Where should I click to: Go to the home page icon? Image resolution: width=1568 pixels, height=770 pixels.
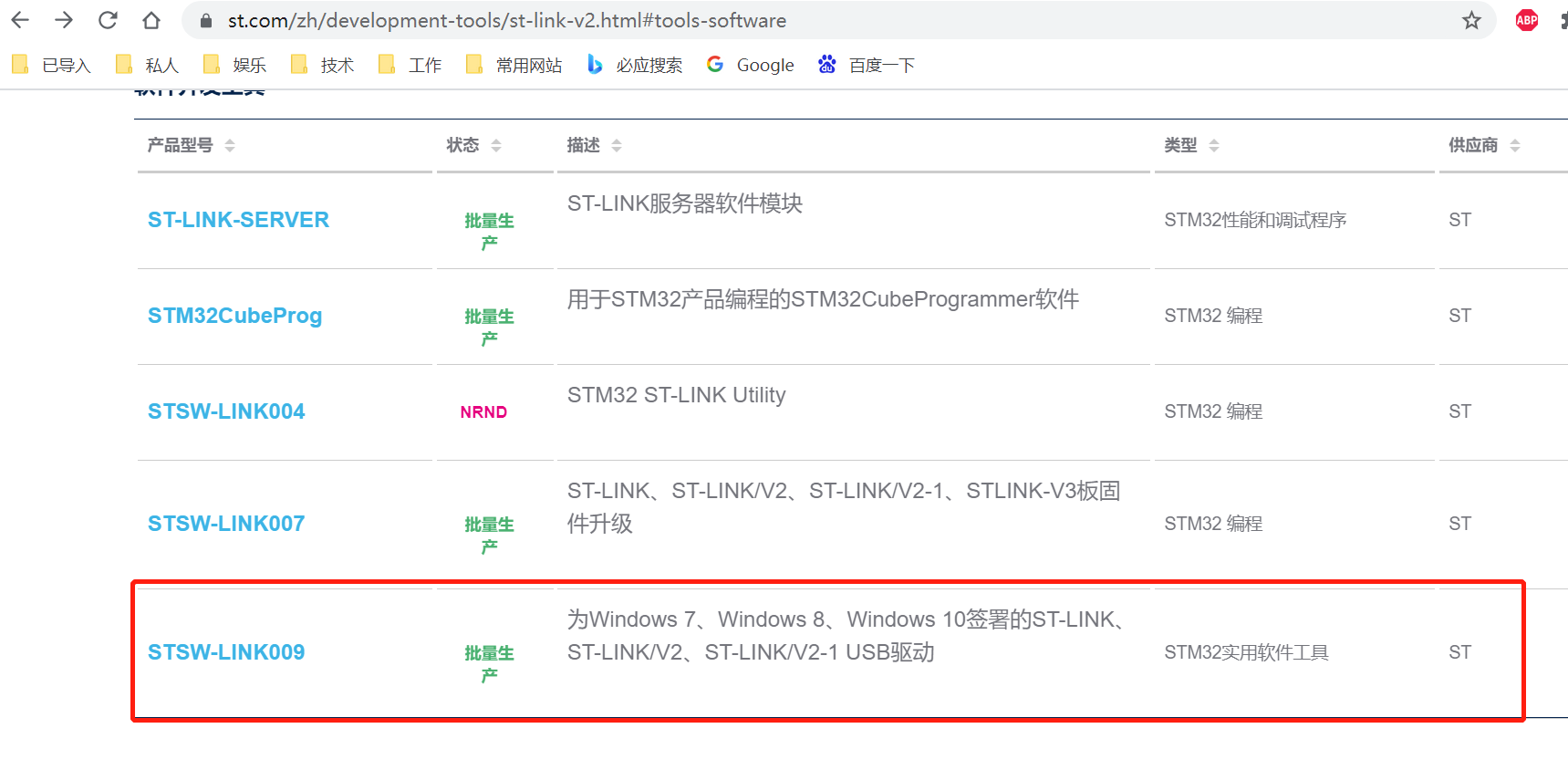point(151,20)
